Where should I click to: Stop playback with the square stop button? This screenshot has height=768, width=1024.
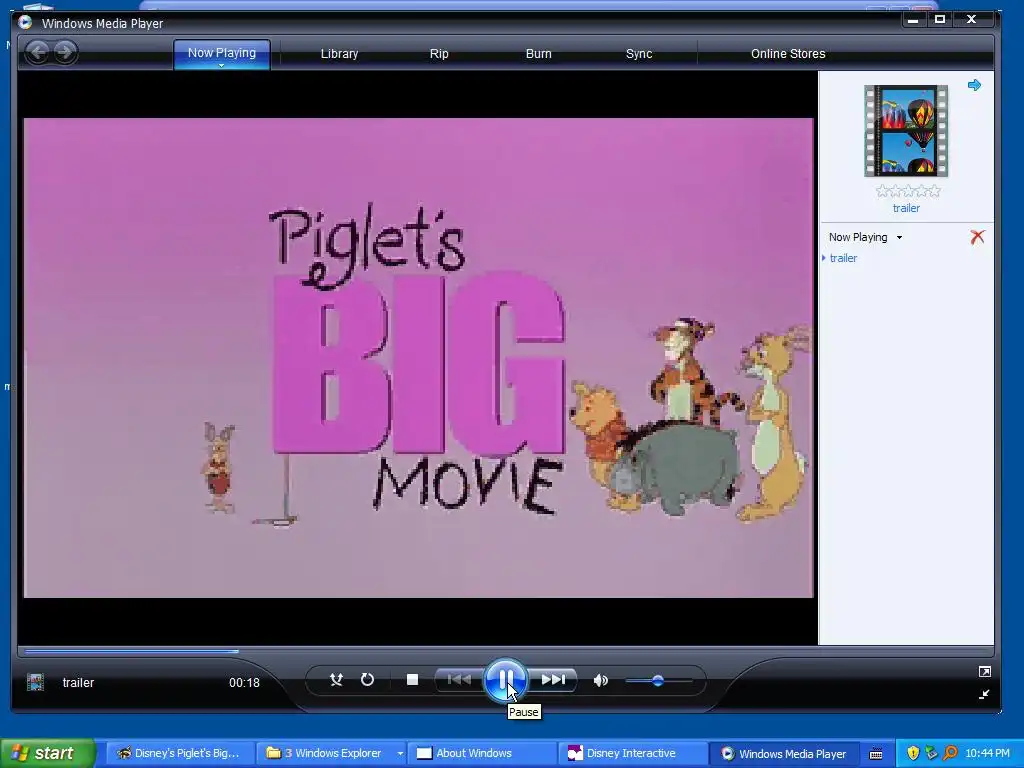click(x=412, y=680)
